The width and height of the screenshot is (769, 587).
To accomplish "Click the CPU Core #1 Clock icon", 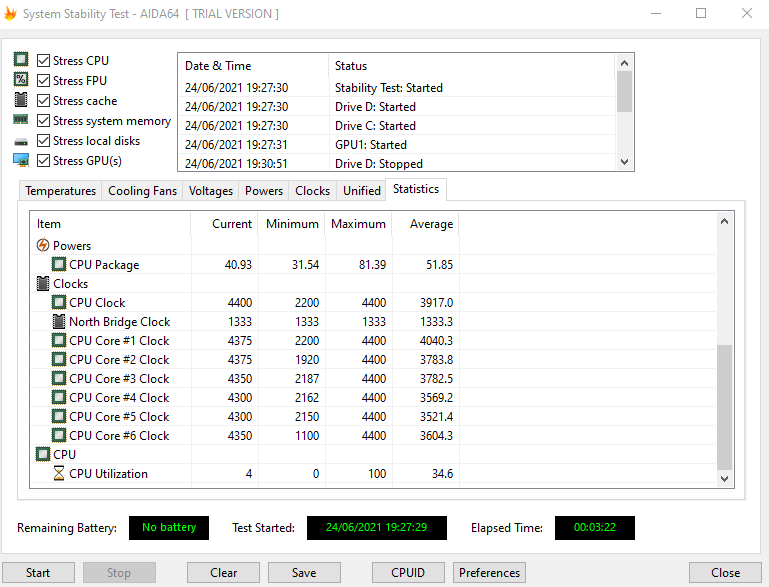I will (x=59, y=340).
